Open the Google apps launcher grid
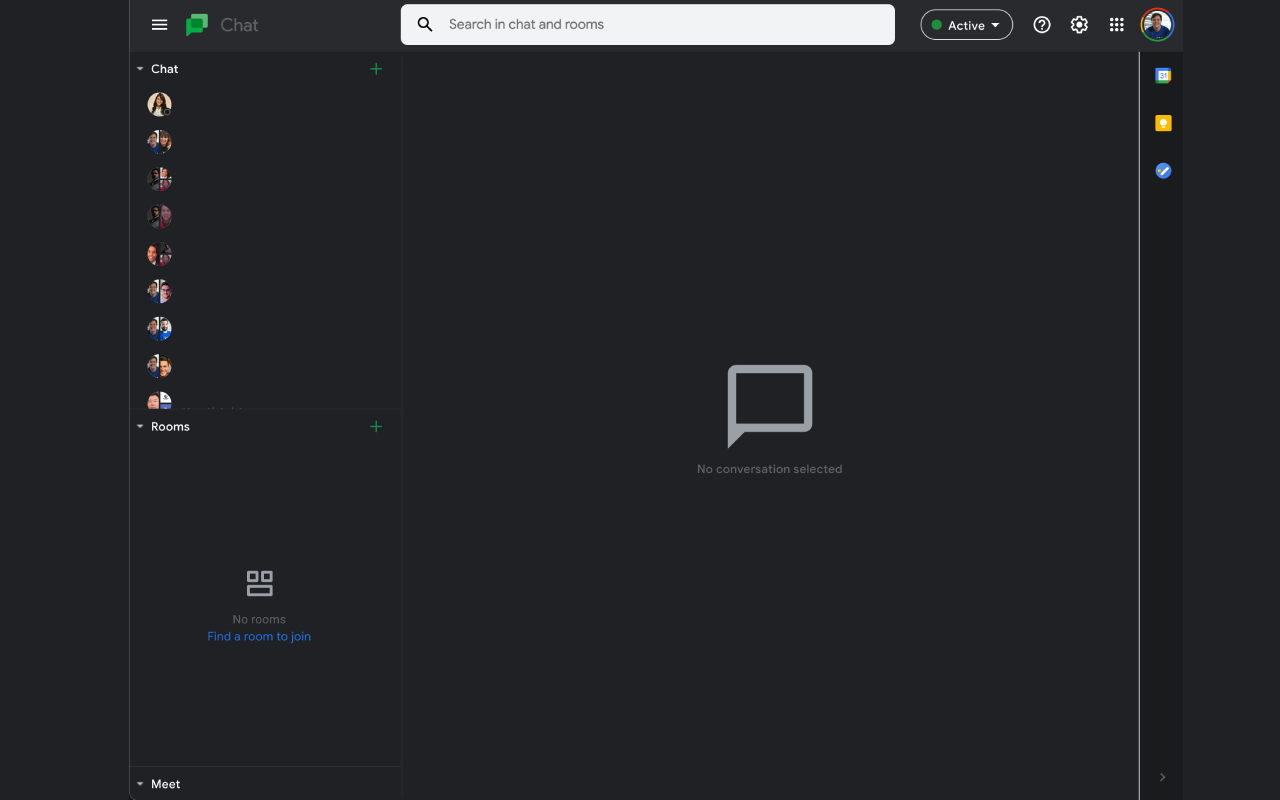Image resolution: width=1280 pixels, height=800 pixels. (1117, 24)
